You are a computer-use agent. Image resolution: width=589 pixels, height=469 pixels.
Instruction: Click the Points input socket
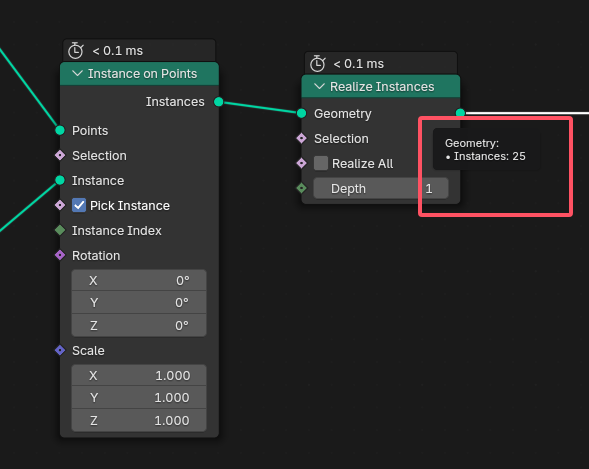tap(60, 130)
